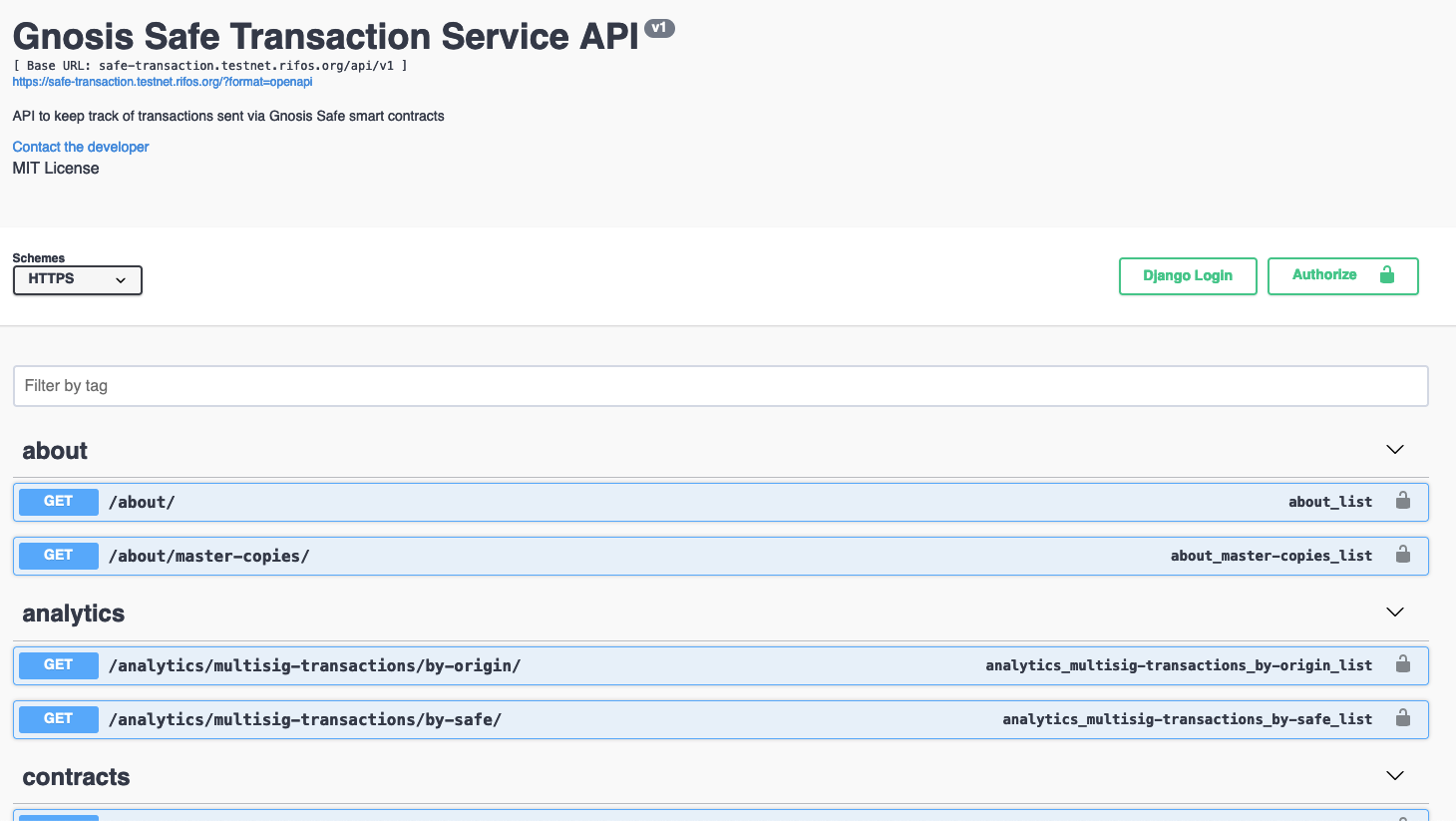1456x821 pixels.
Task: Open the HTTPS schemes dropdown
Action: point(78,280)
